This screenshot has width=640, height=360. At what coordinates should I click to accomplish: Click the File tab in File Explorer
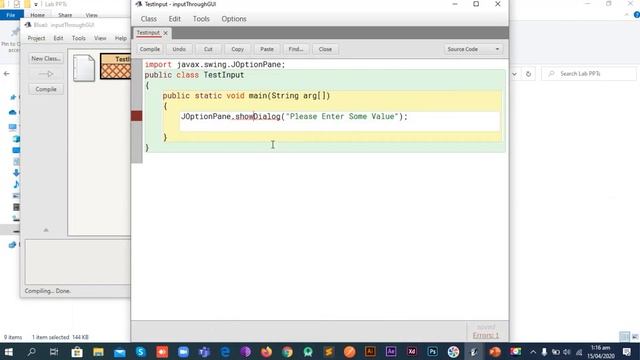11,15
